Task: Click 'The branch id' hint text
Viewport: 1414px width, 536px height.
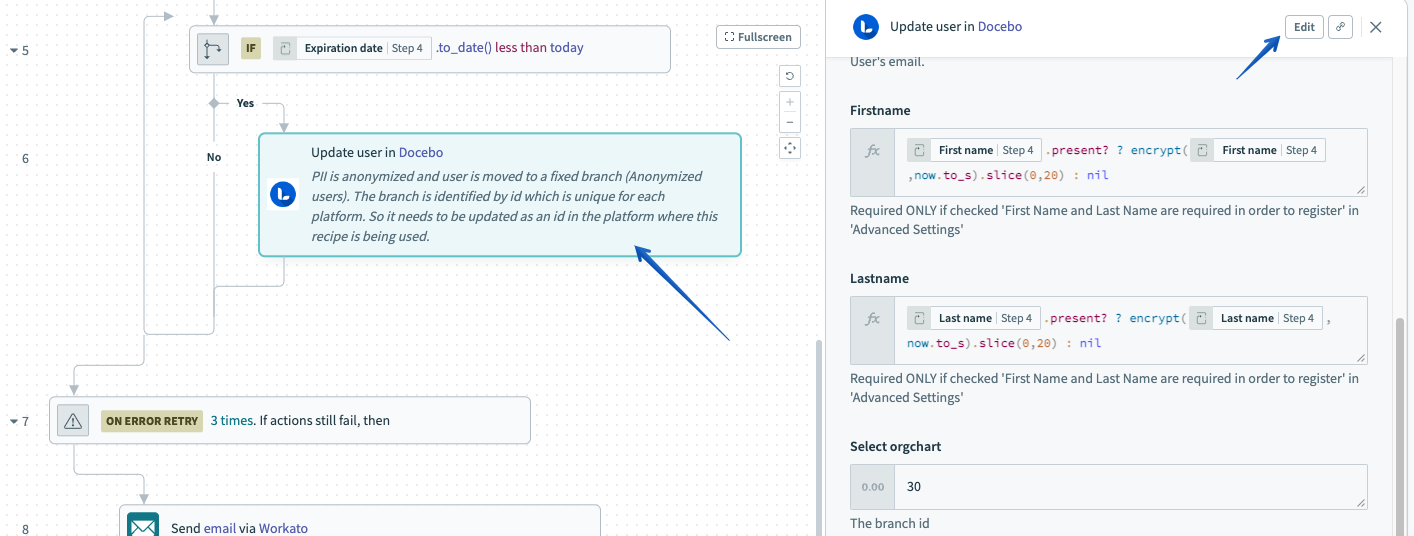Action: 889,523
